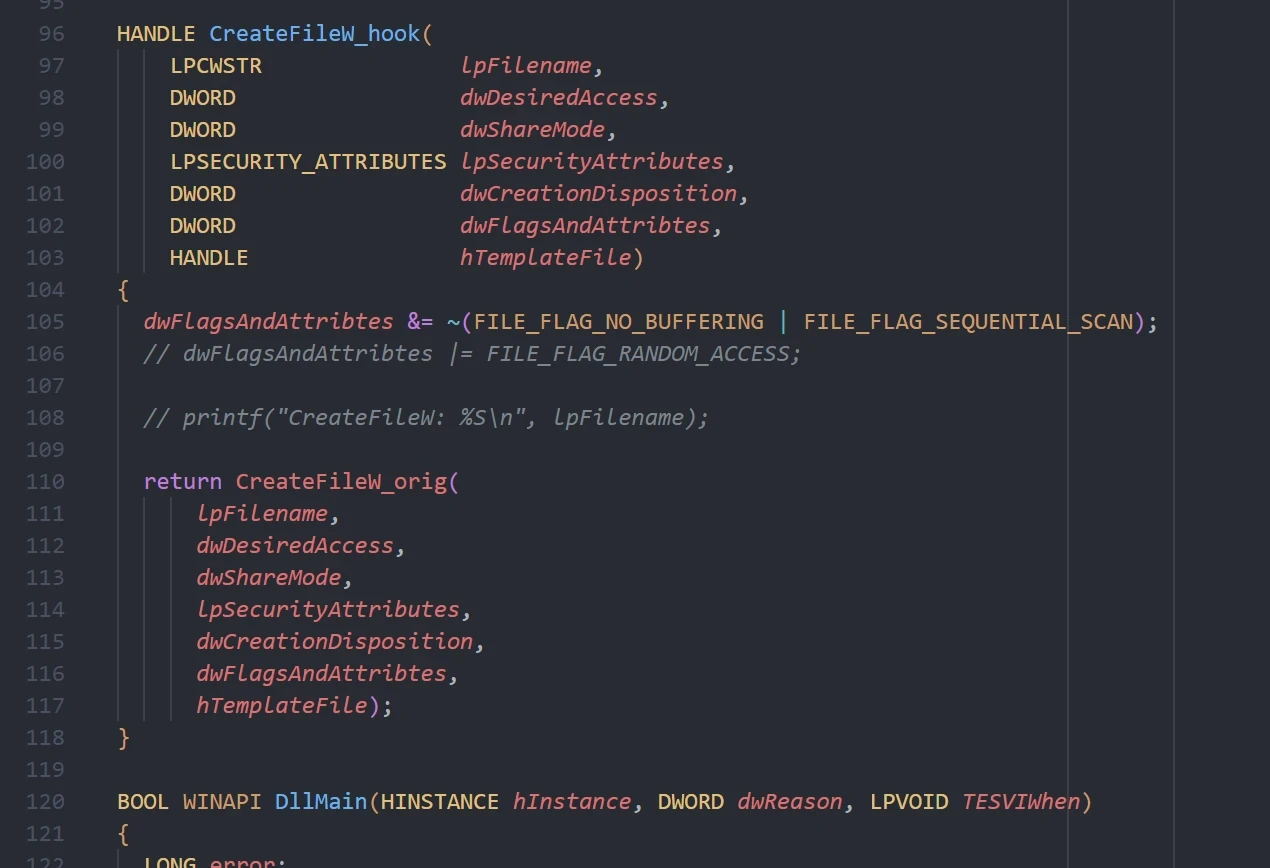Click hTemplateFile argument on line 117

282,706
